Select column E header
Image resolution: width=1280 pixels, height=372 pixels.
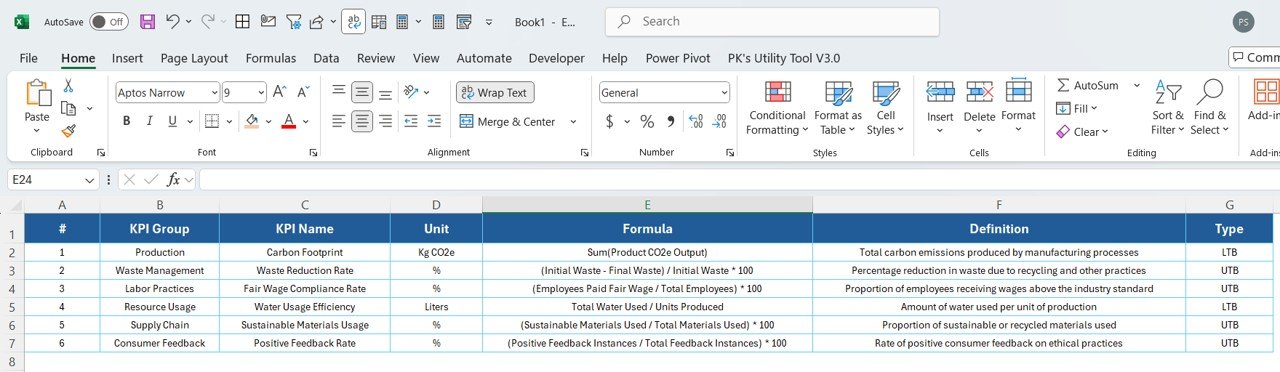point(647,204)
